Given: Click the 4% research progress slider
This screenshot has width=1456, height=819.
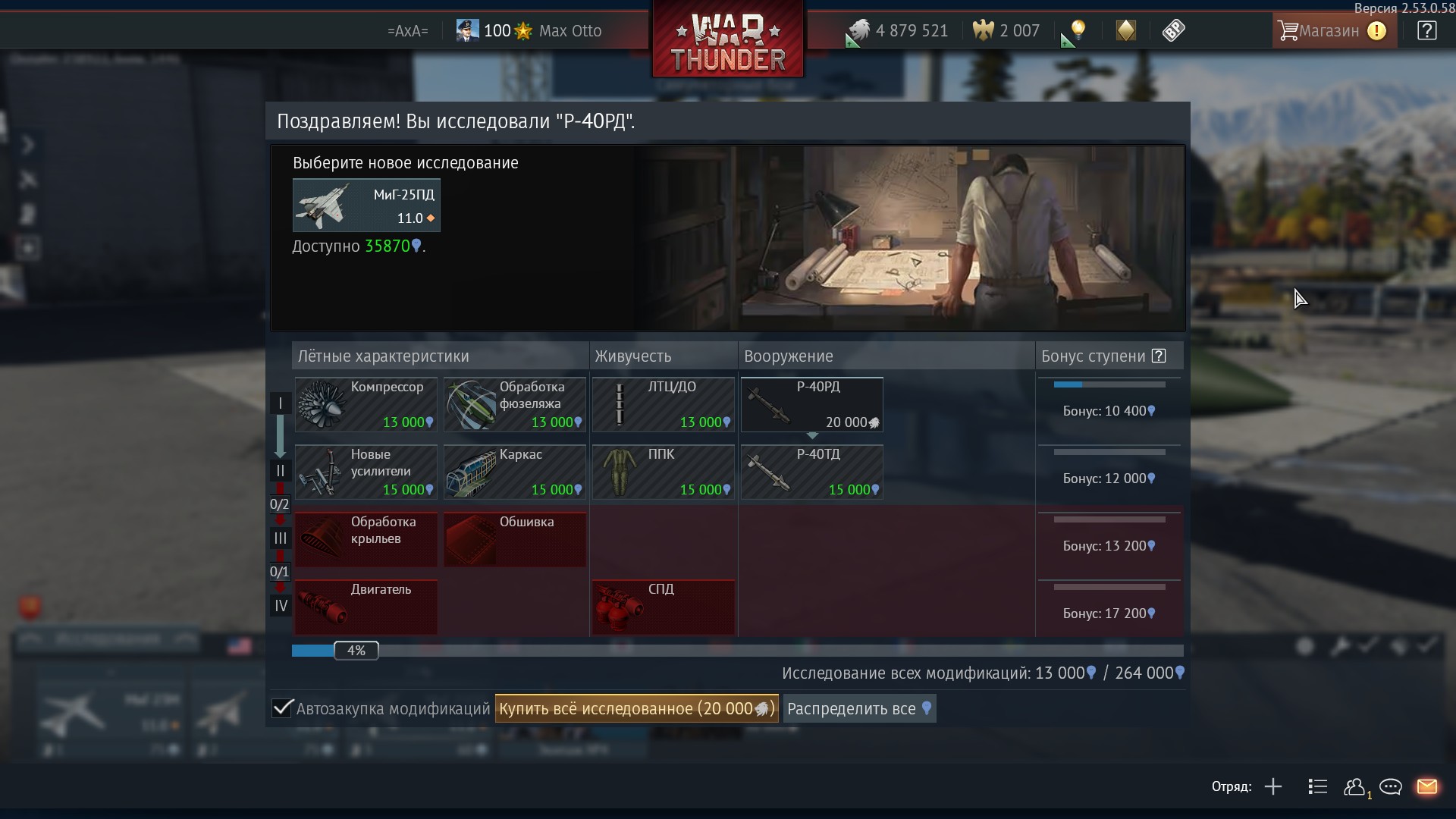Looking at the screenshot, I should (356, 651).
